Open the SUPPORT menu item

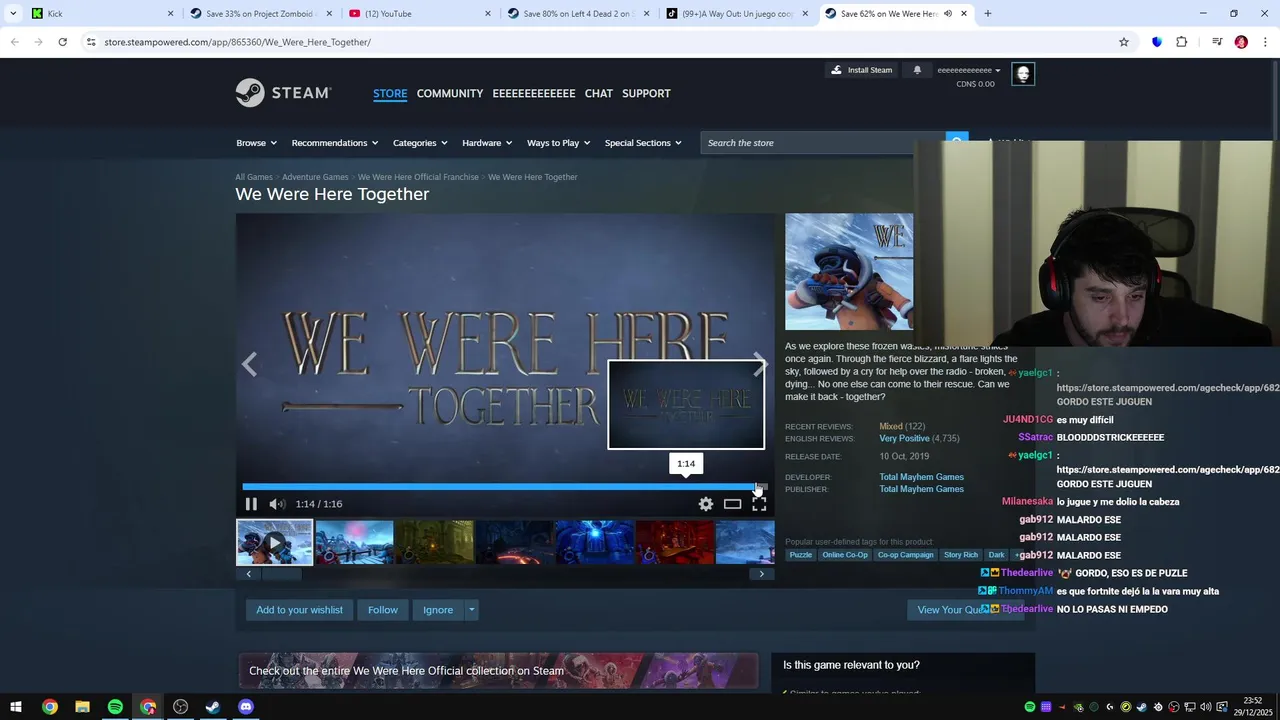646,93
